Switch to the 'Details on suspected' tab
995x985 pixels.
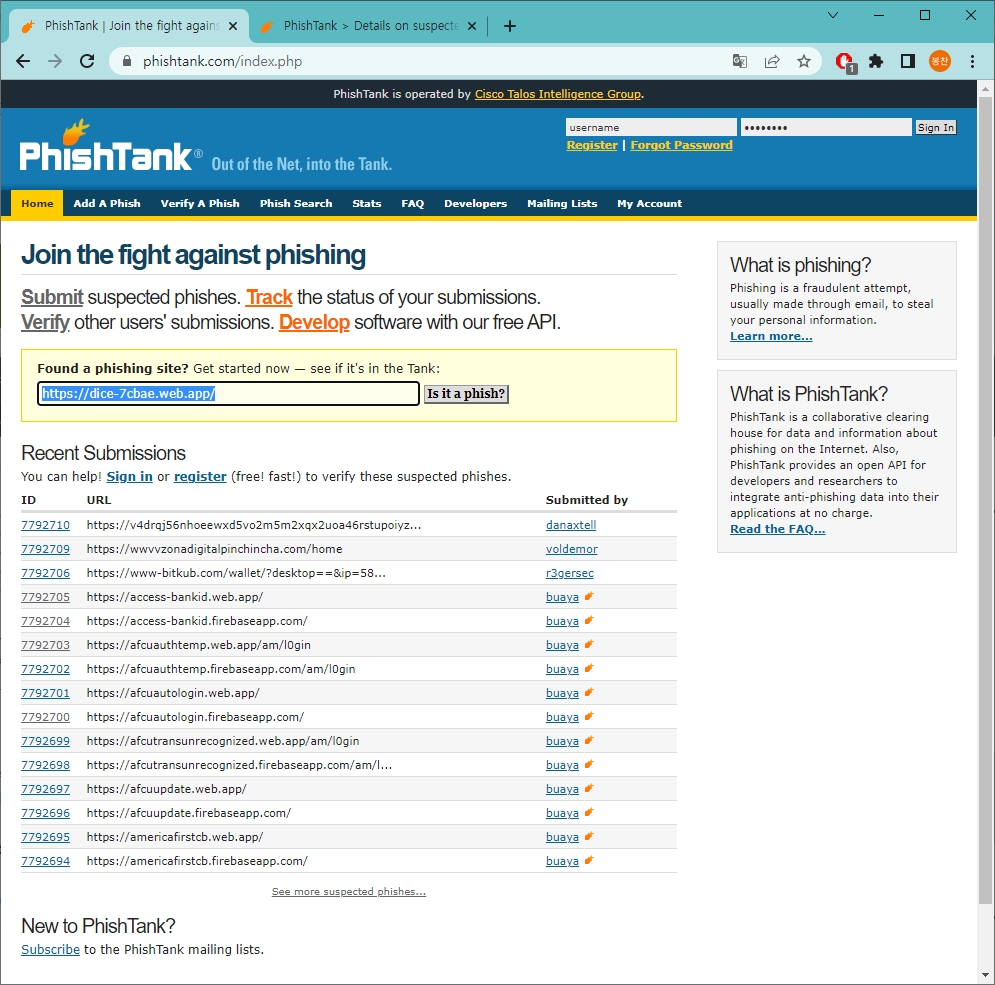tap(370, 26)
